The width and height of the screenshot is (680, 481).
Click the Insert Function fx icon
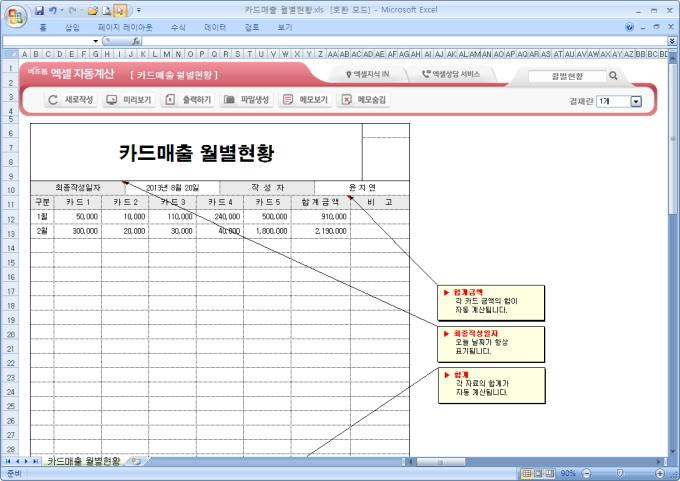[x=136, y=41]
